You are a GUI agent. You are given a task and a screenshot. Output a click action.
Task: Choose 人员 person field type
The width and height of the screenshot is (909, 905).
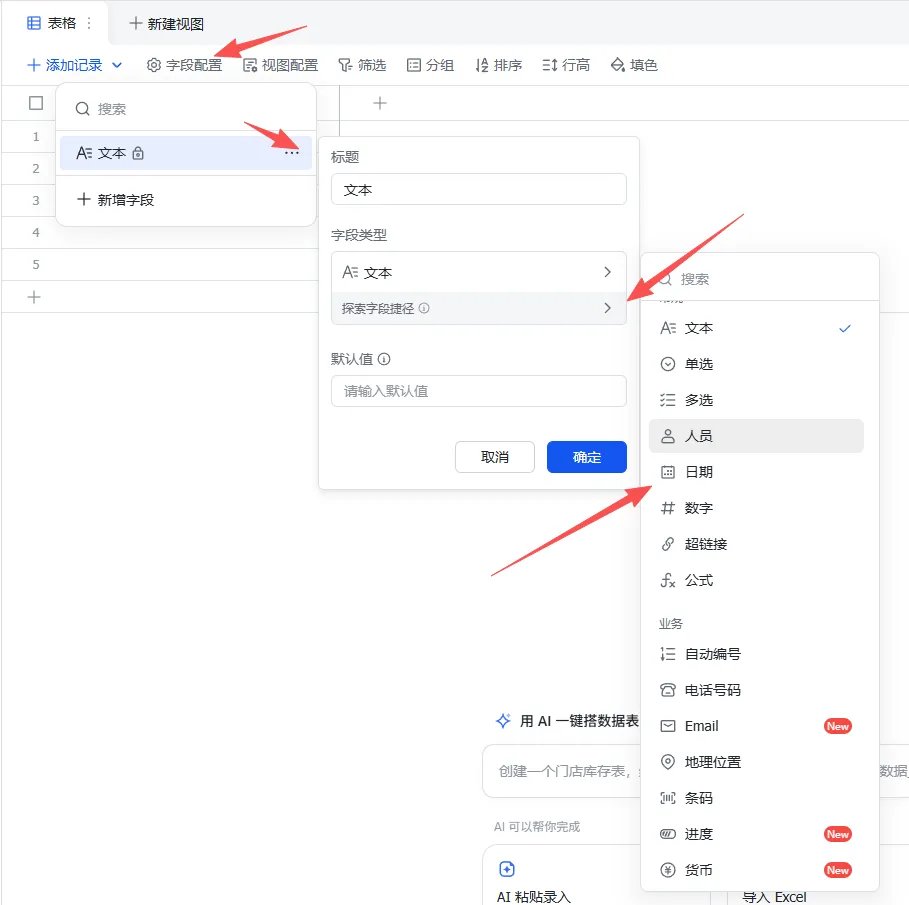click(x=756, y=436)
